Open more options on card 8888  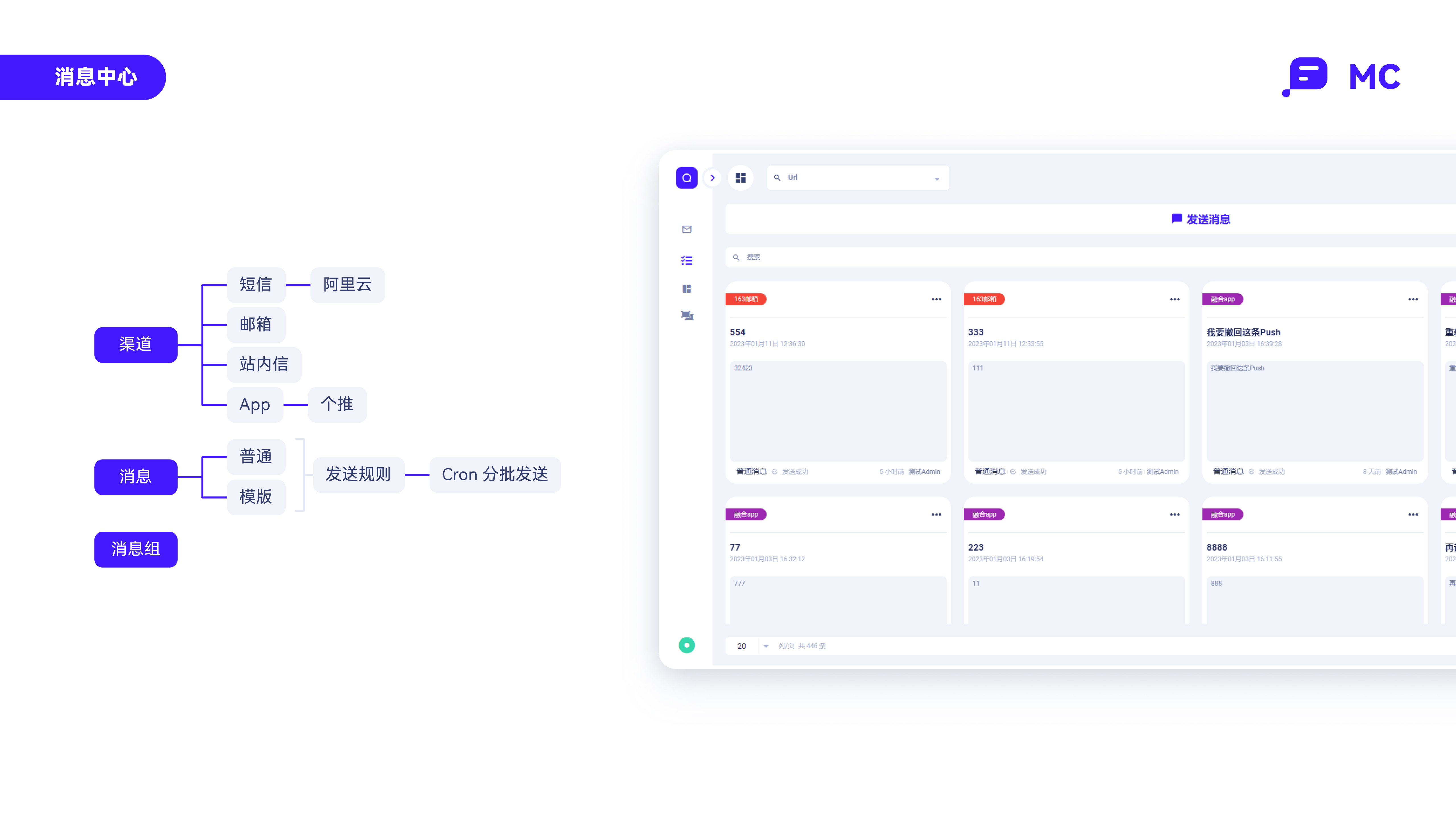point(1413,514)
